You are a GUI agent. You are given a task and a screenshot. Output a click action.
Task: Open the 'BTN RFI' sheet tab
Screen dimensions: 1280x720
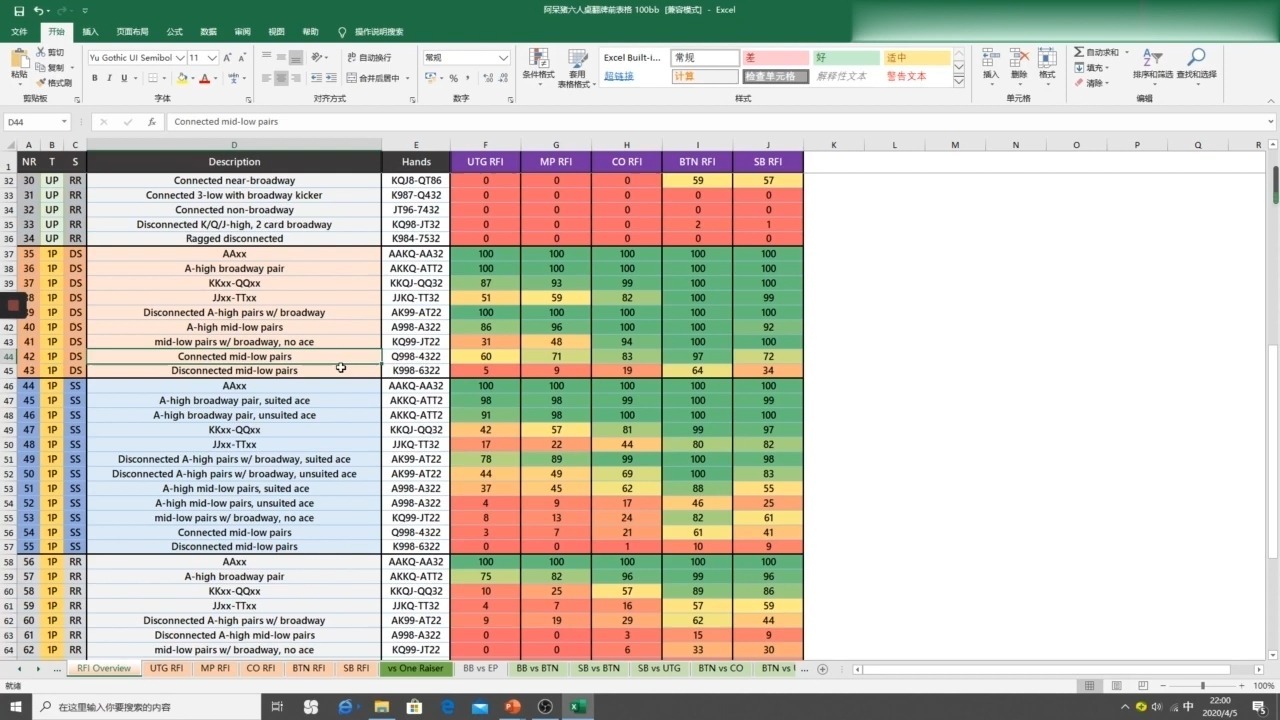click(x=308, y=668)
